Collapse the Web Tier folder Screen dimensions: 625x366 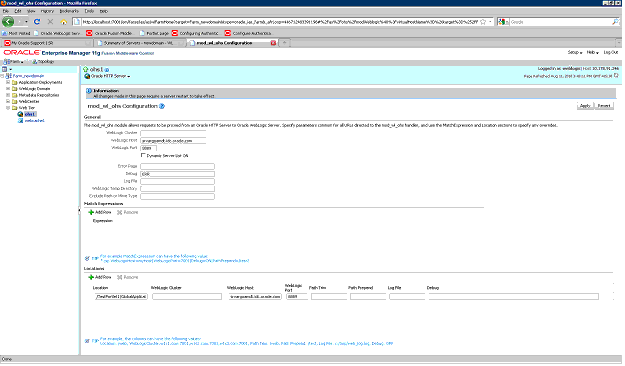pyautogui.click(x=8, y=108)
